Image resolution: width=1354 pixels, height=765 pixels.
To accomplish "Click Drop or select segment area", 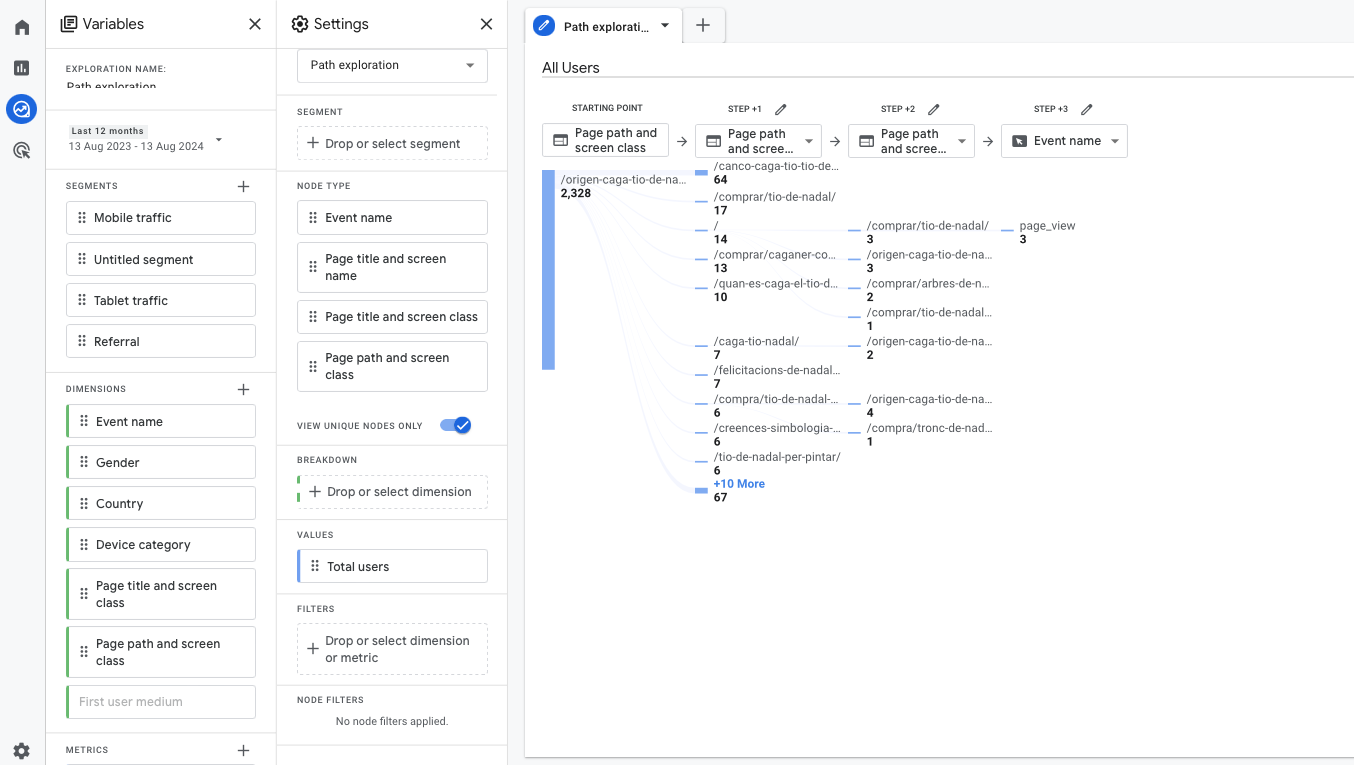I will (x=392, y=144).
